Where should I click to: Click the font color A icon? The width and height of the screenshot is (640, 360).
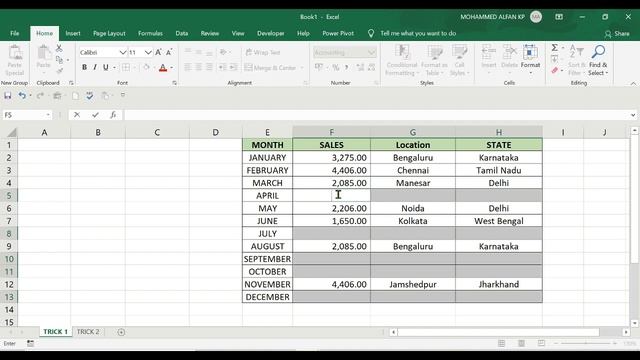(163, 68)
